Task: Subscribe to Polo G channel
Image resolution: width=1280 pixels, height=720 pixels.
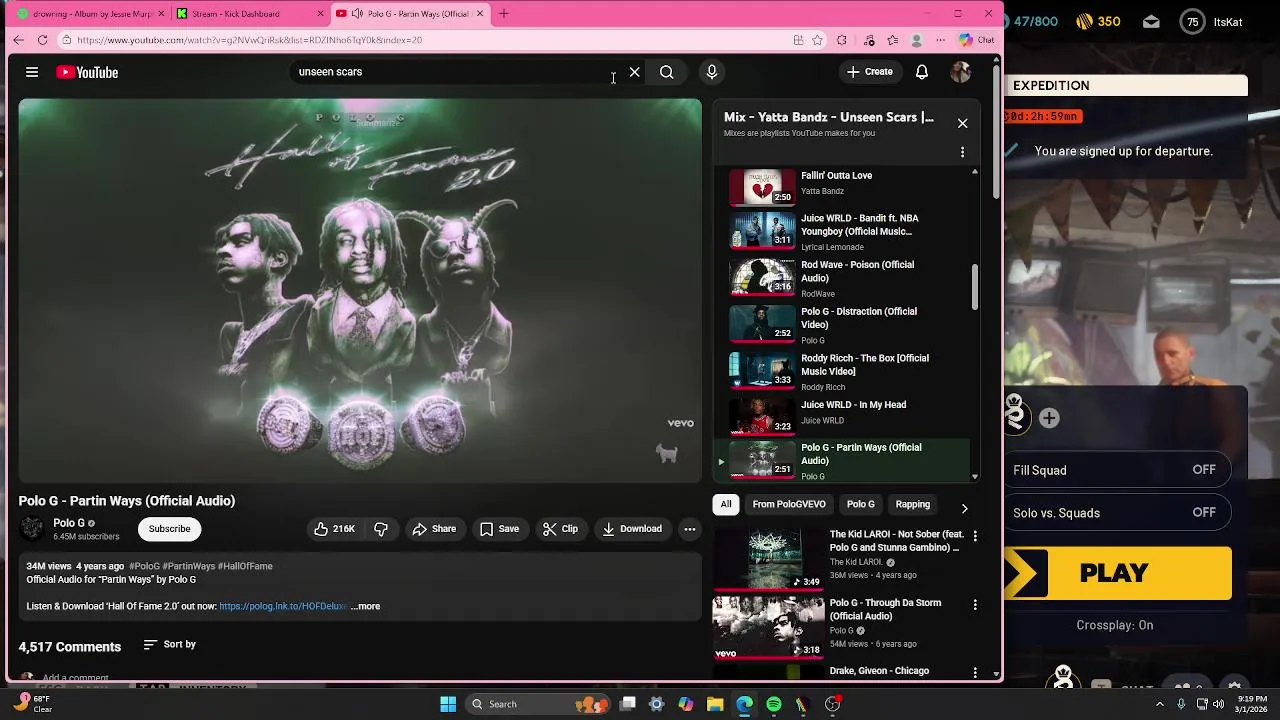Action: [x=169, y=529]
